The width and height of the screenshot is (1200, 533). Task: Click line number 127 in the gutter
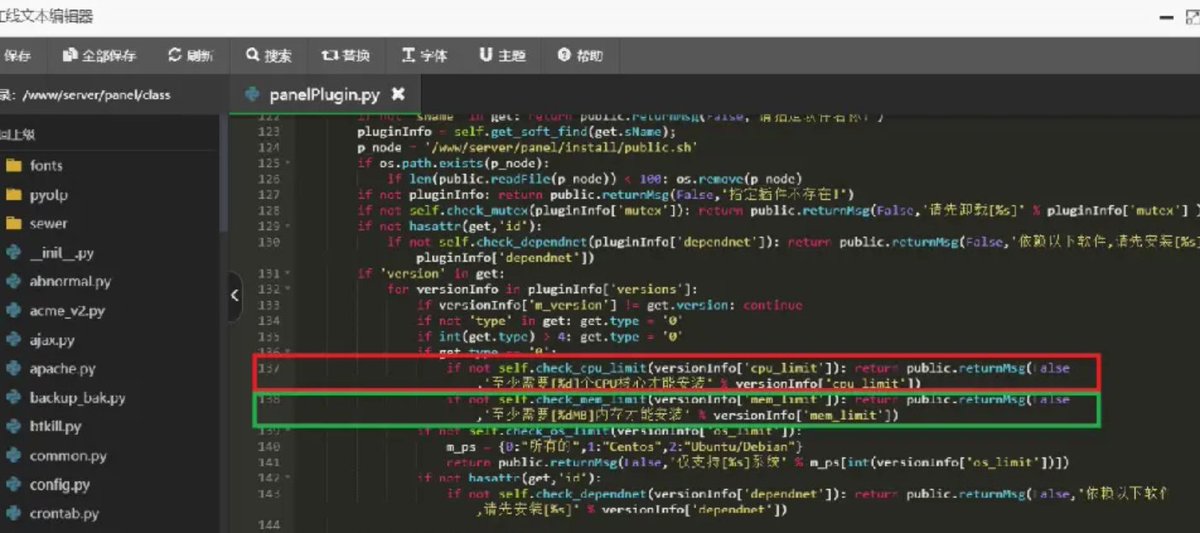(269, 194)
